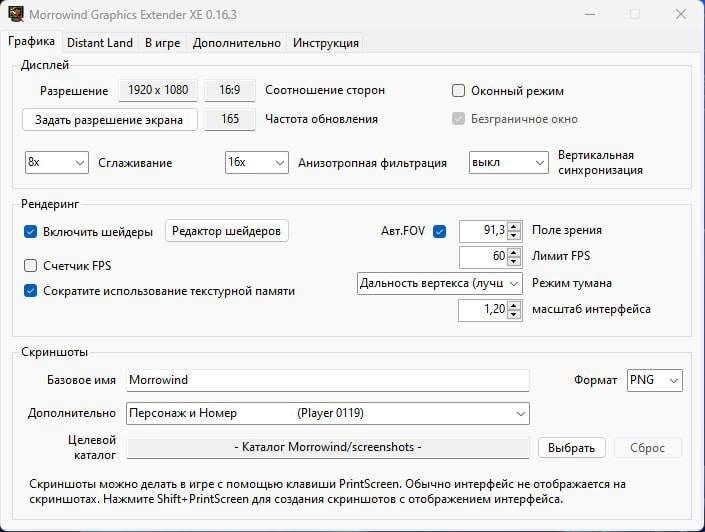Open the Вертикальная синхронизация dropdown
705x532 pixels.
pyautogui.click(x=509, y=162)
